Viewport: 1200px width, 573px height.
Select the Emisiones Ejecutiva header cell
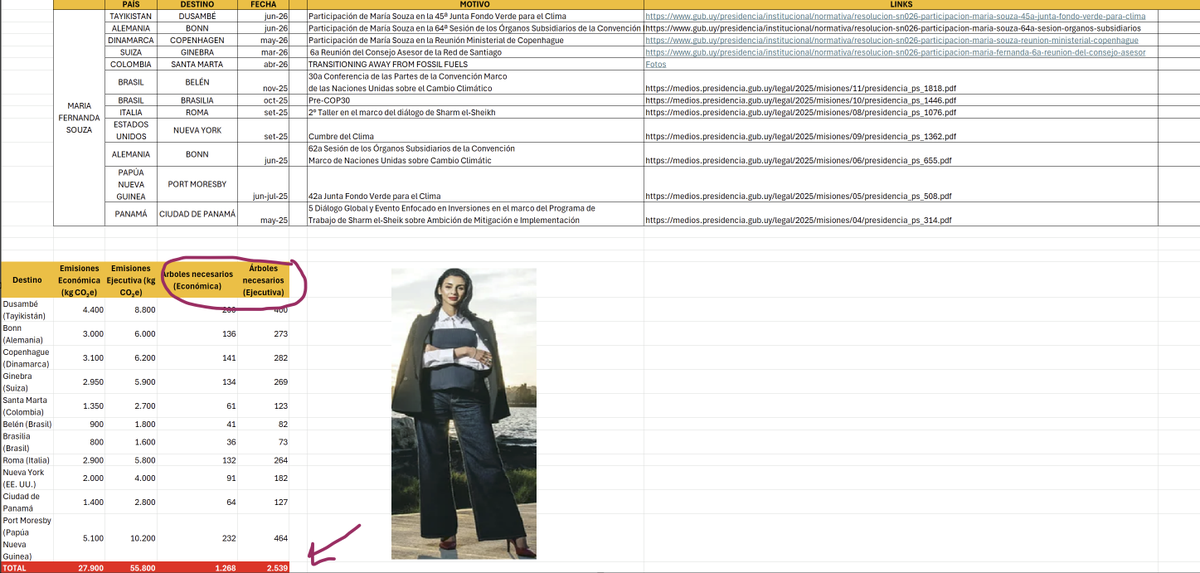pyautogui.click(x=130, y=280)
